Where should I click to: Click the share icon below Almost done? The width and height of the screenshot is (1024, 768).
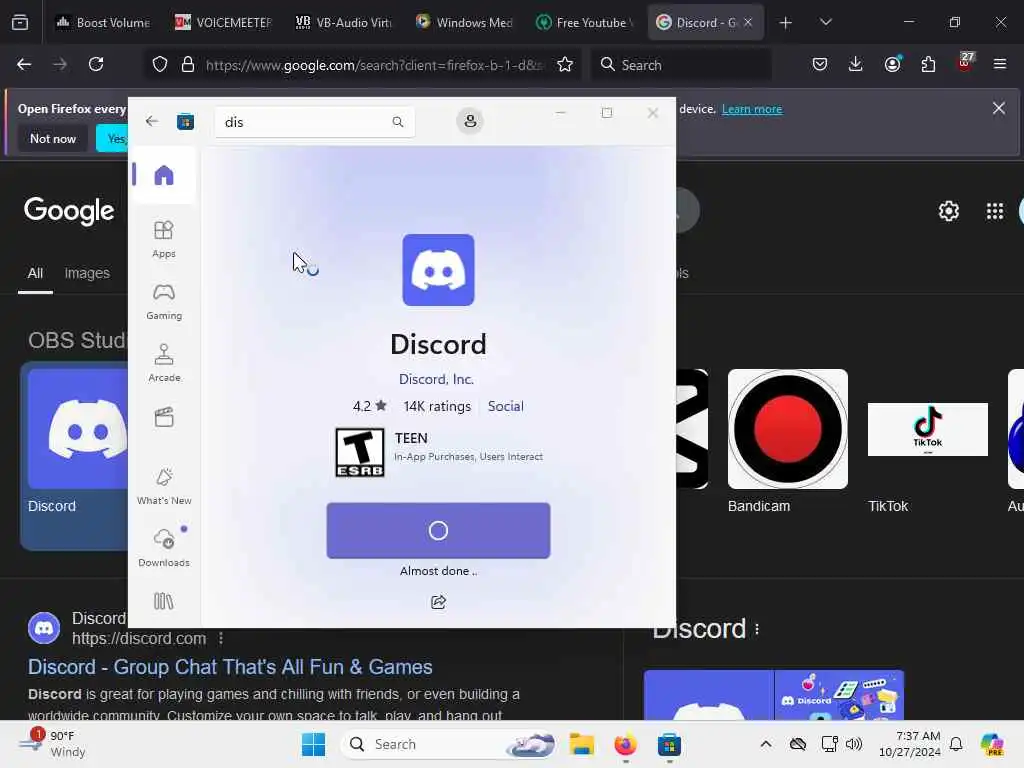pyautogui.click(x=438, y=602)
